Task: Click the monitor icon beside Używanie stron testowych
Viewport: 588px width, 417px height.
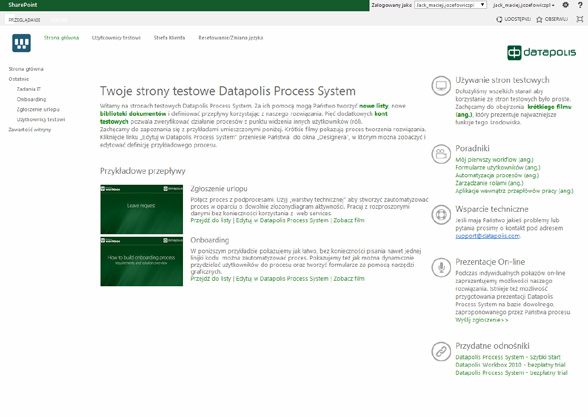Action: point(441,86)
